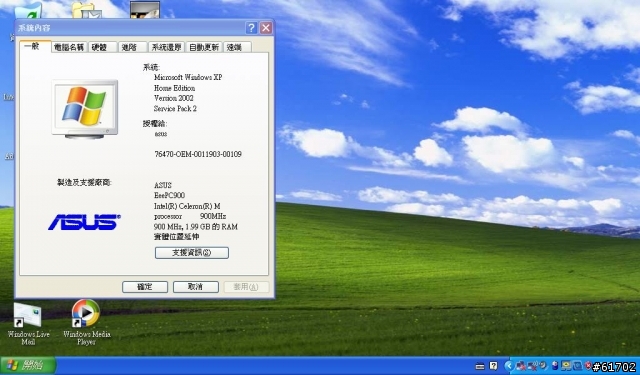The image size is (640, 375).
Task: Click the yellow display monitor tray icon
Action: tap(566, 366)
